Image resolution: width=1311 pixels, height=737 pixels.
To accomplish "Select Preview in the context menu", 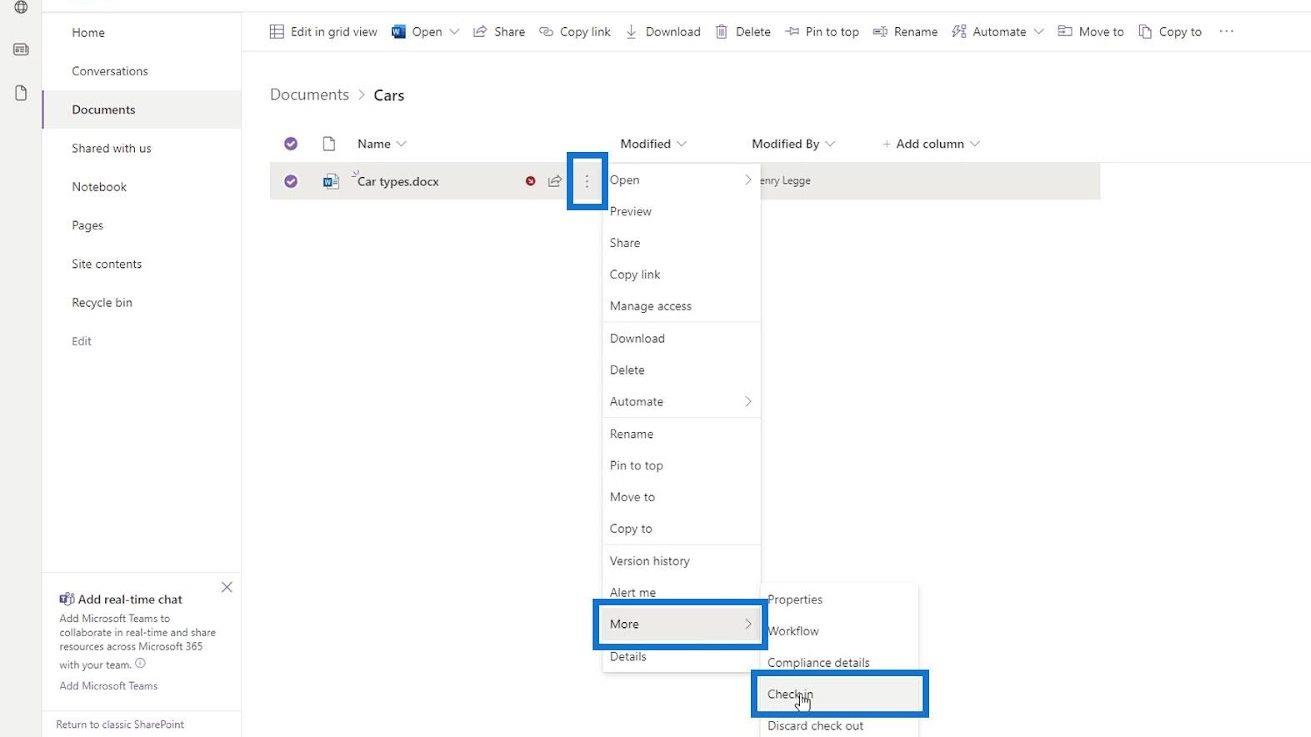I will pyautogui.click(x=681, y=211).
